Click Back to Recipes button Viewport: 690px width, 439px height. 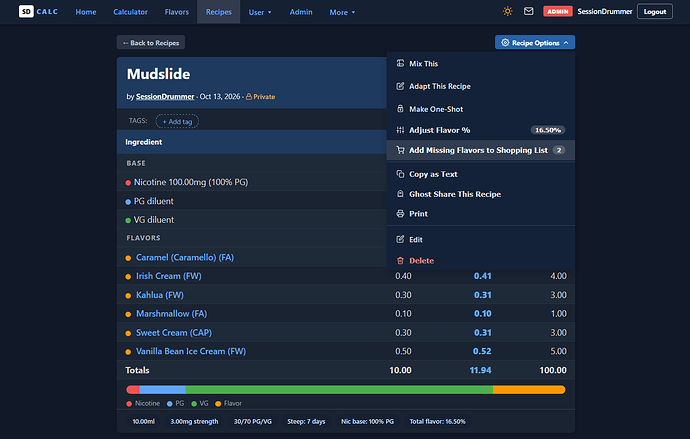(x=151, y=43)
